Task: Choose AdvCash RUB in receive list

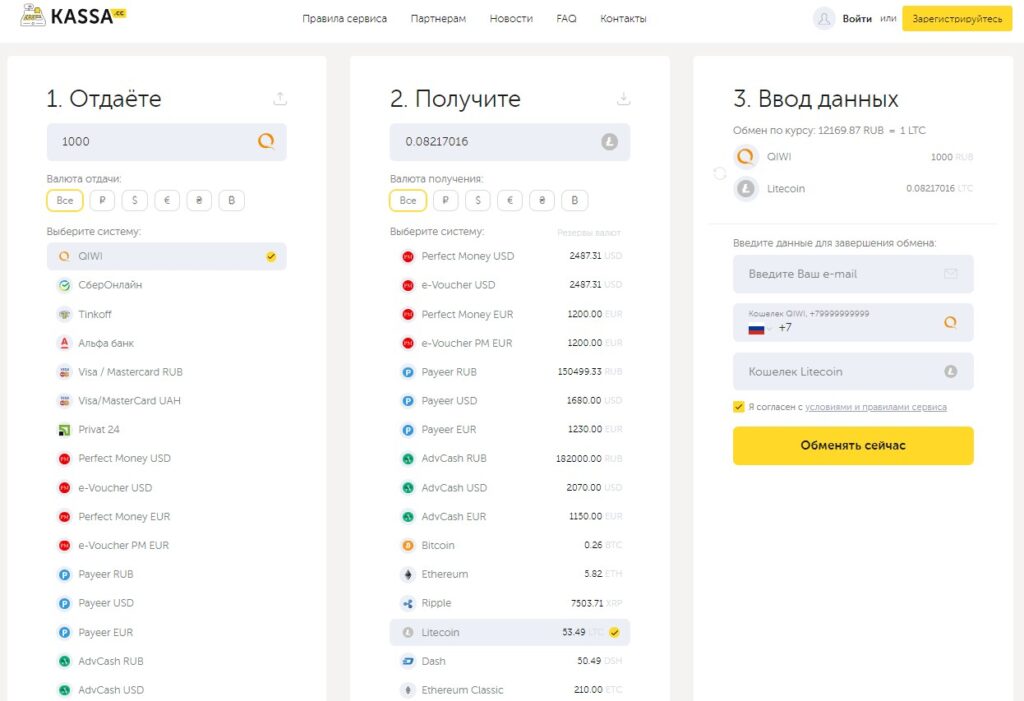Action: (x=510, y=459)
